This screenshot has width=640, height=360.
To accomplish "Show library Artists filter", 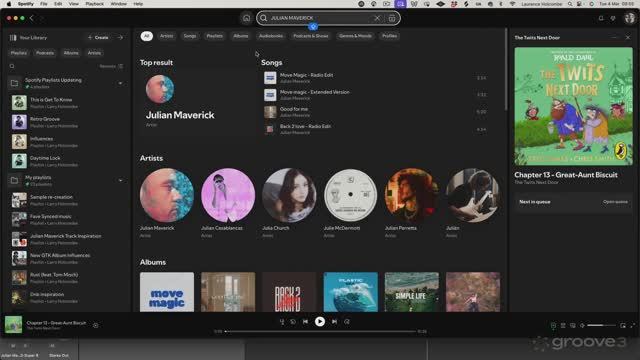I will point(94,53).
